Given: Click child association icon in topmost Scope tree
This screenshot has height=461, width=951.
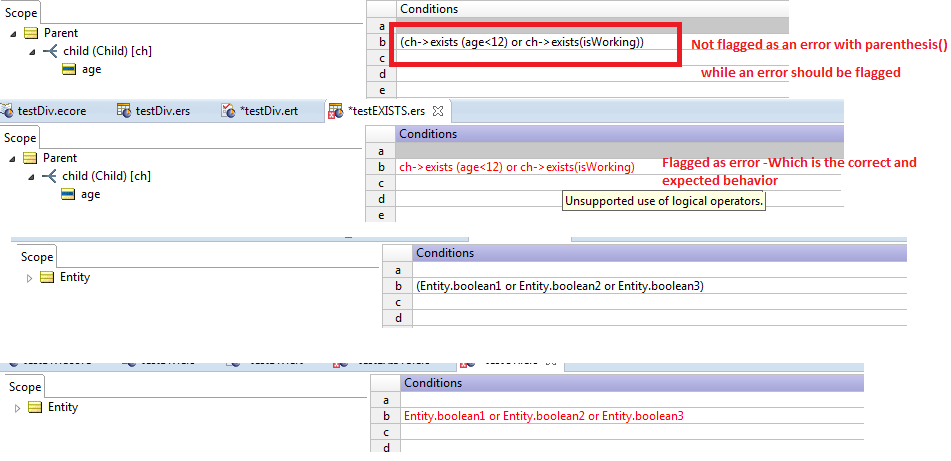Looking at the screenshot, I should pos(50,52).
